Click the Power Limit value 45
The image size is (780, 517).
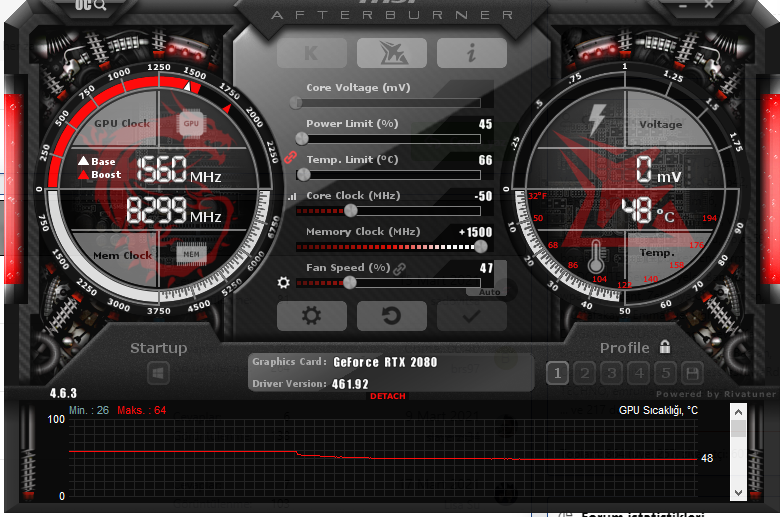tap(485, 124)
